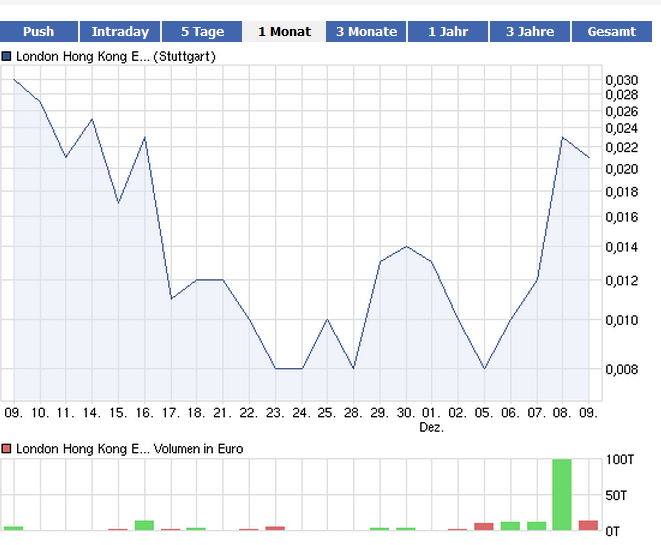Switch to the 1 Jahr view
The height and width of the screenshot is (545, 661).
[x=448, y=31]
